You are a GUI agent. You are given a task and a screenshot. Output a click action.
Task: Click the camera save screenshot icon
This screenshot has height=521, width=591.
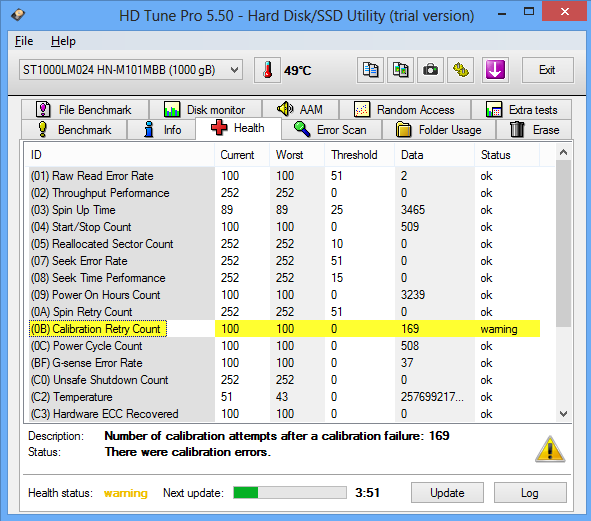tap(430, 70)
